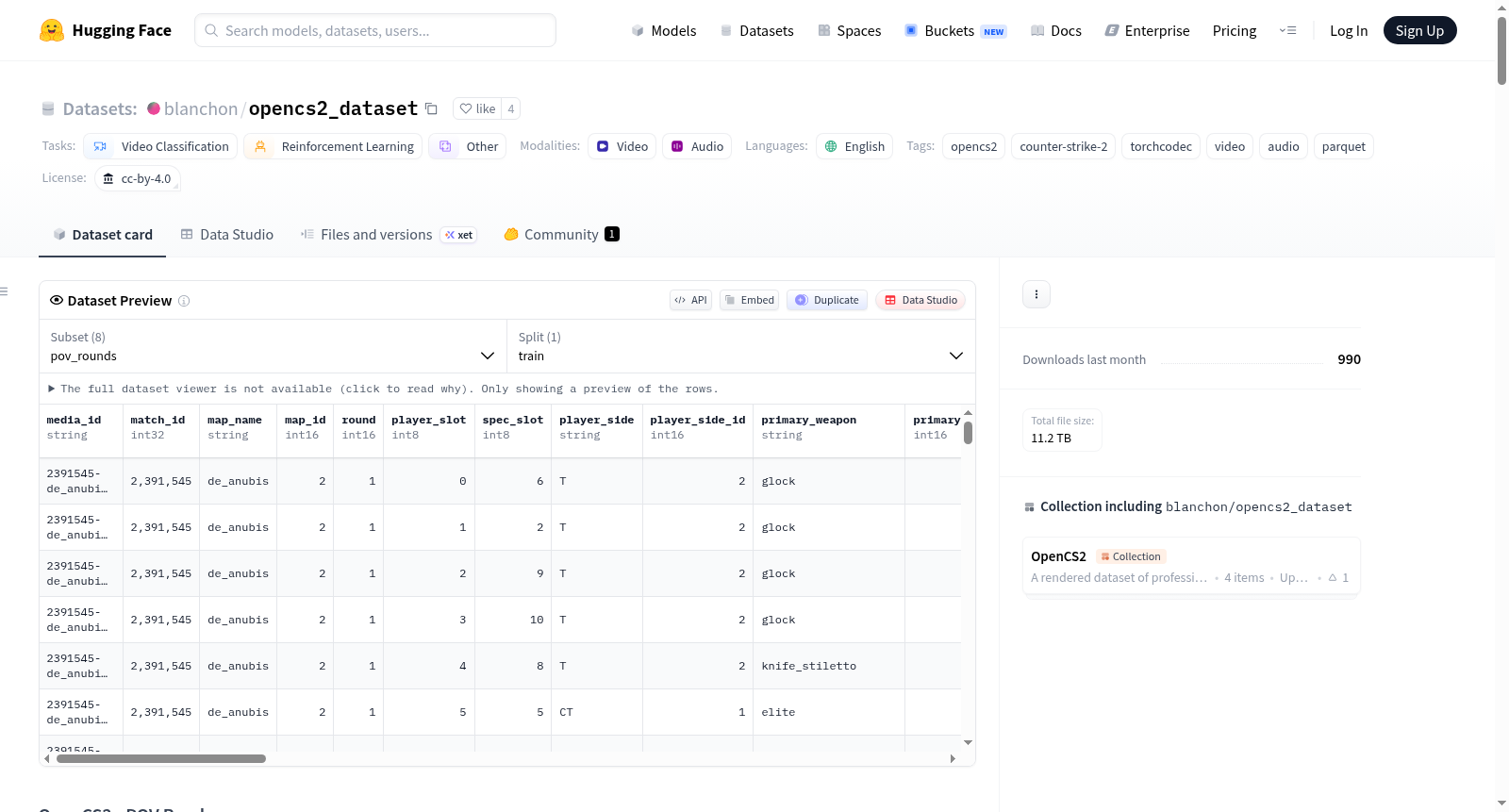This screenshot has width=1509, height=812.
Task: Click the blanchon author link
Action: click(x=201, y=108)
